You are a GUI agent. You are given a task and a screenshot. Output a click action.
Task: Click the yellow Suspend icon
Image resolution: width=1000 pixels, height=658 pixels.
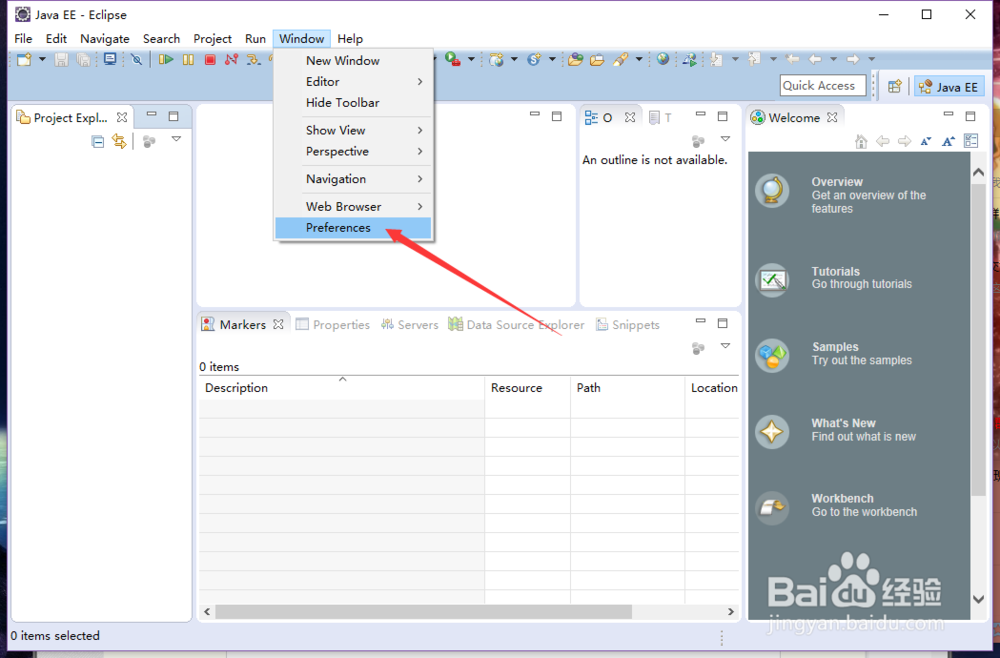click(x=188, y=59)
